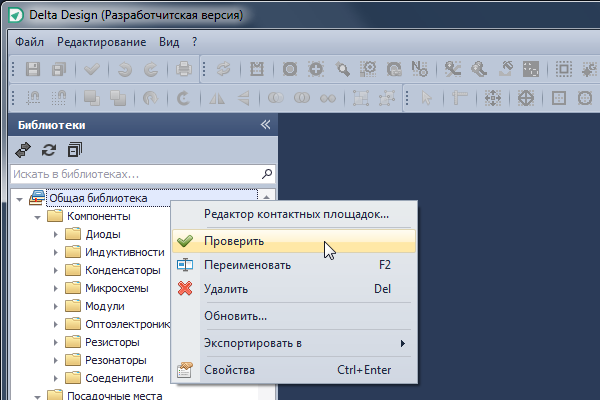600x400 pixels.
Task: Expand the Диоды folder node
Action: [x=58, y=235]
